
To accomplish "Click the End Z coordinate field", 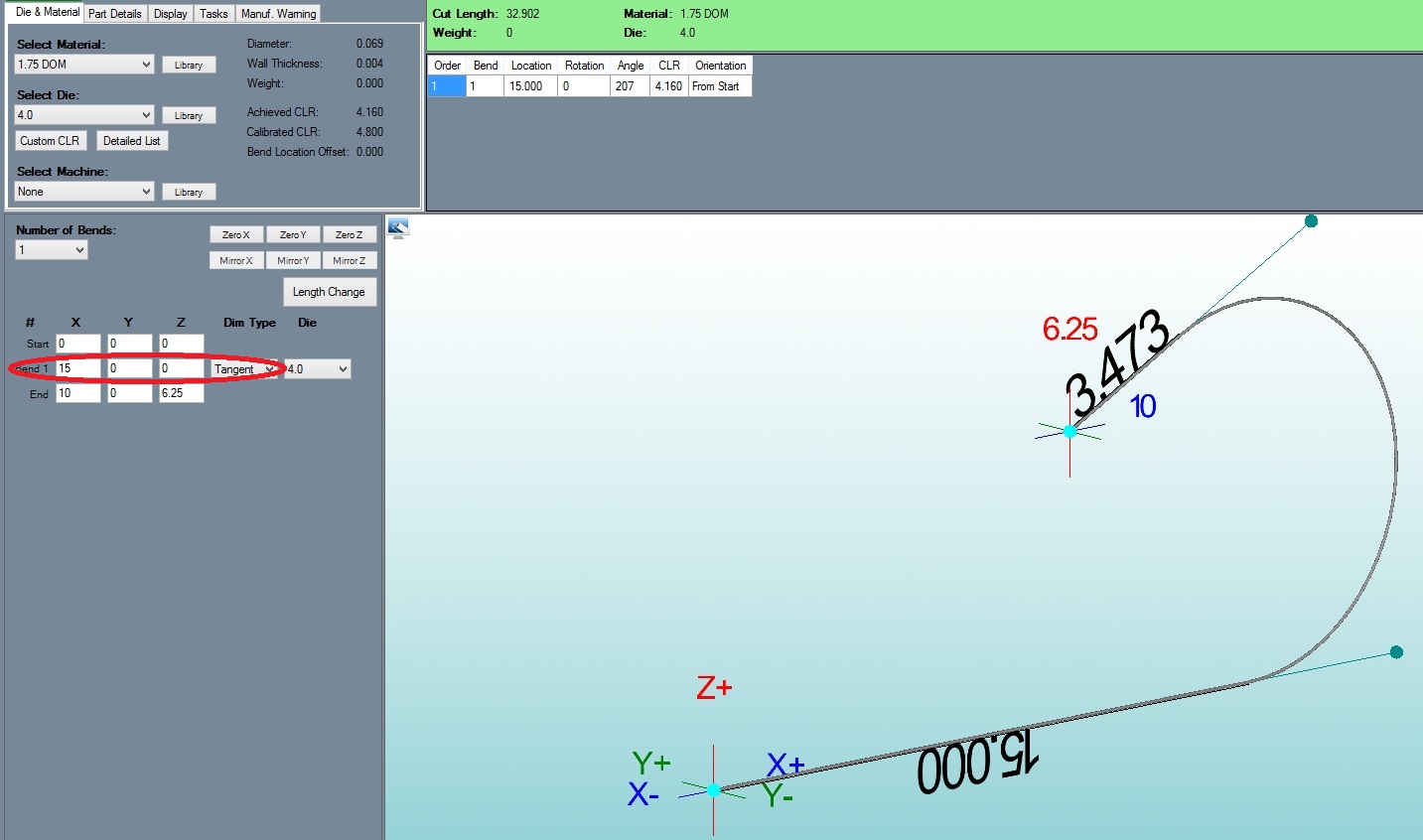I will pos(181,393).
